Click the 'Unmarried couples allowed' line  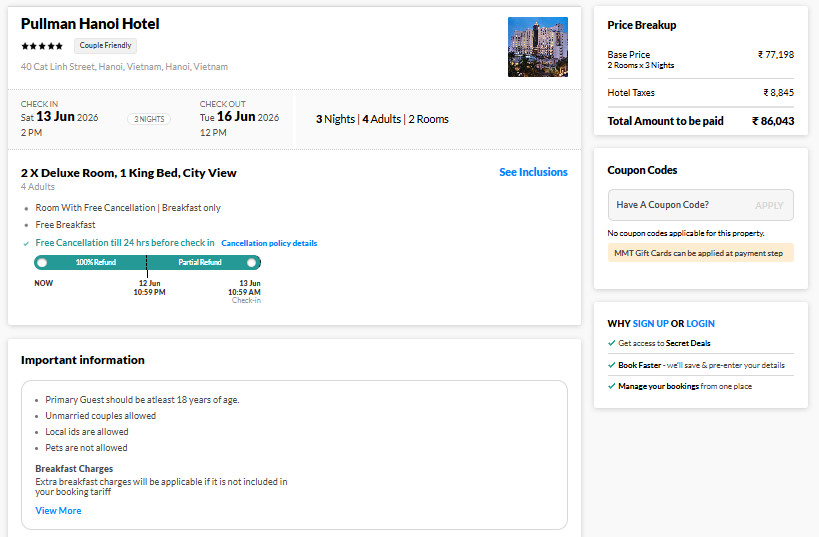pyautogui.click(x=100, y=416)
